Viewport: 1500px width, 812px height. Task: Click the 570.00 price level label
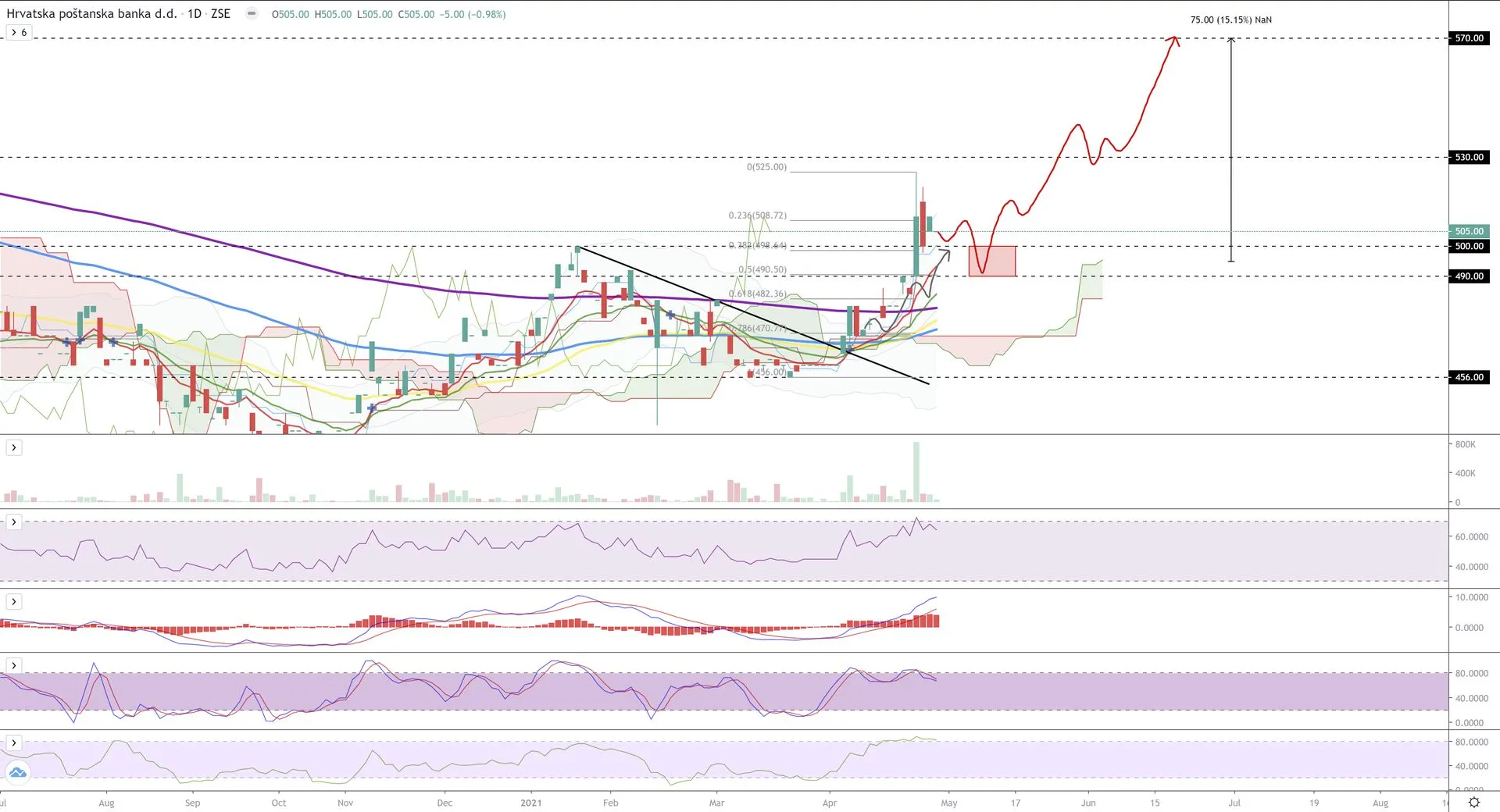pos(1469,38)
